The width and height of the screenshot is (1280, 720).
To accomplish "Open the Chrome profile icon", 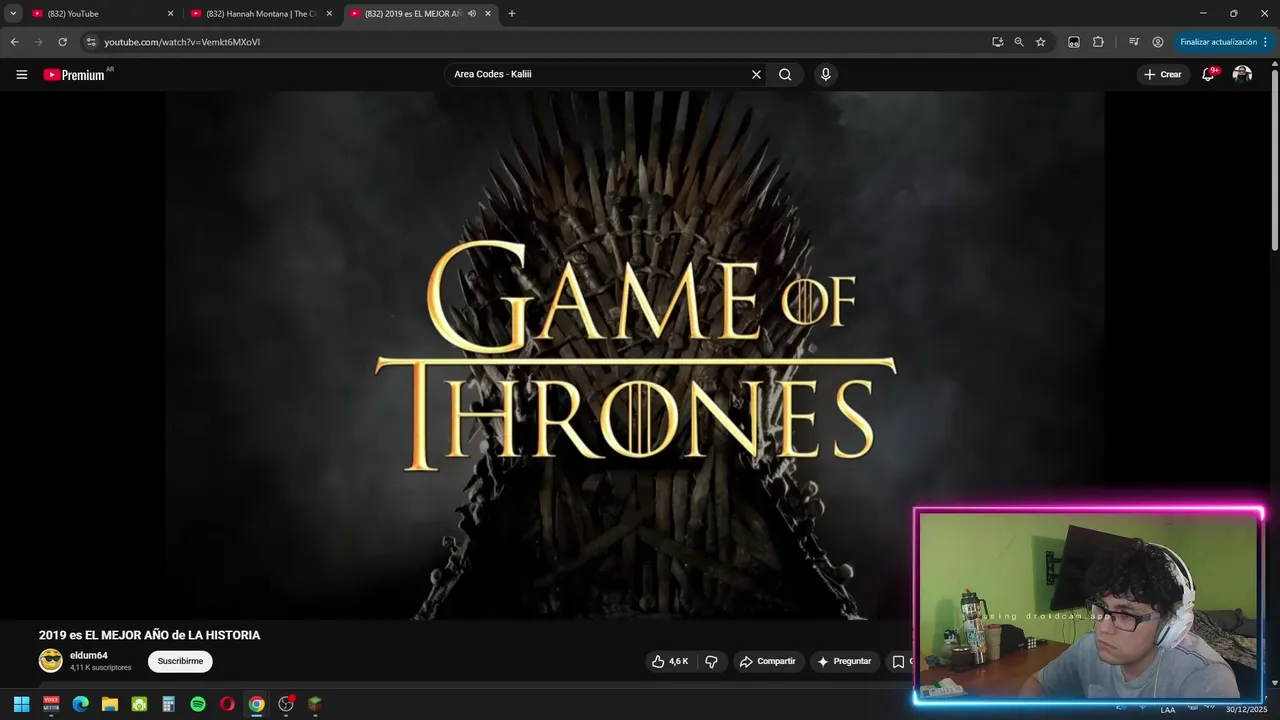I will [1158, 42].
